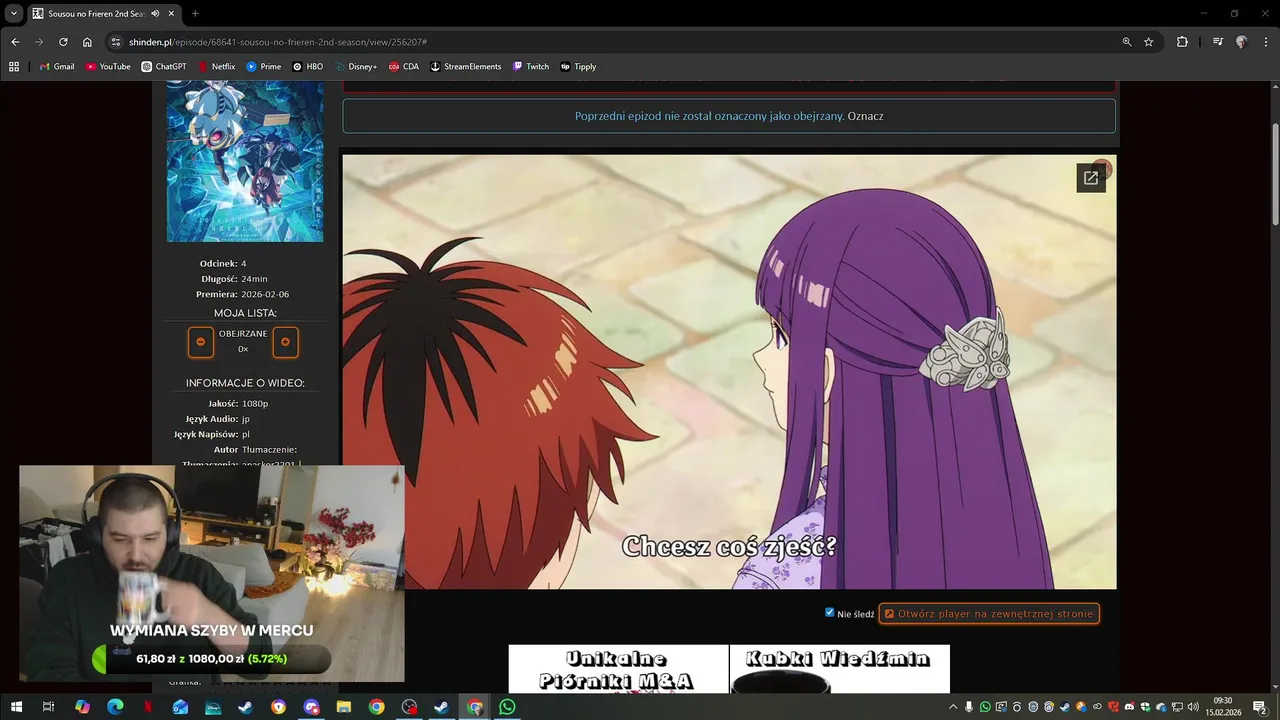Open the ChatGPT bookmark
Screen dimensions: 1280x720
[x=164, y=67]
